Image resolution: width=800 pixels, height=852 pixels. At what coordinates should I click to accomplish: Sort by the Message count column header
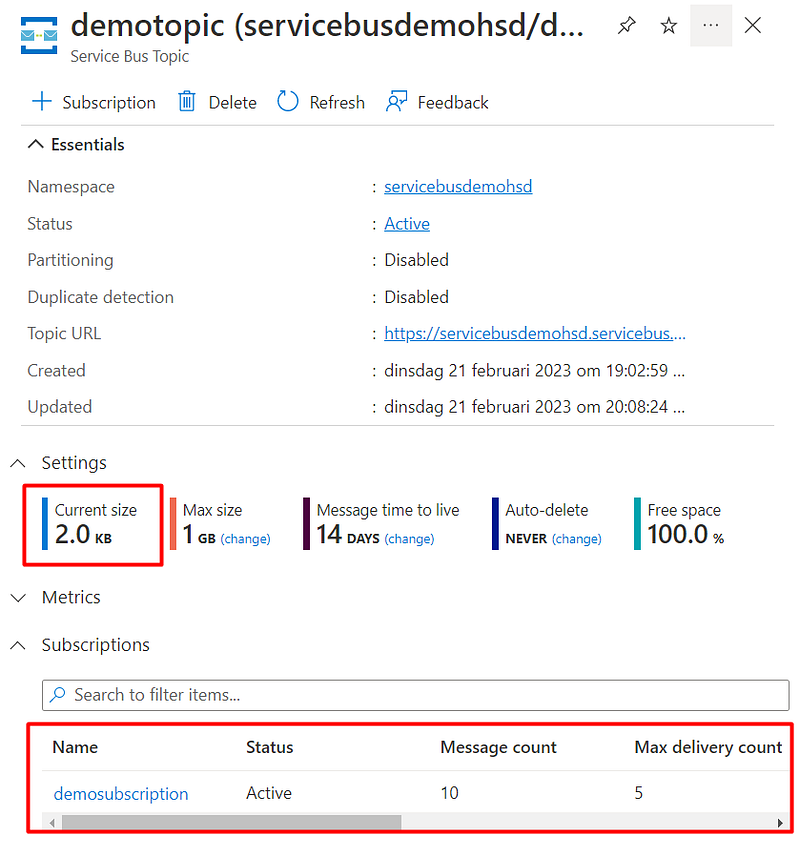coord(498,747)
